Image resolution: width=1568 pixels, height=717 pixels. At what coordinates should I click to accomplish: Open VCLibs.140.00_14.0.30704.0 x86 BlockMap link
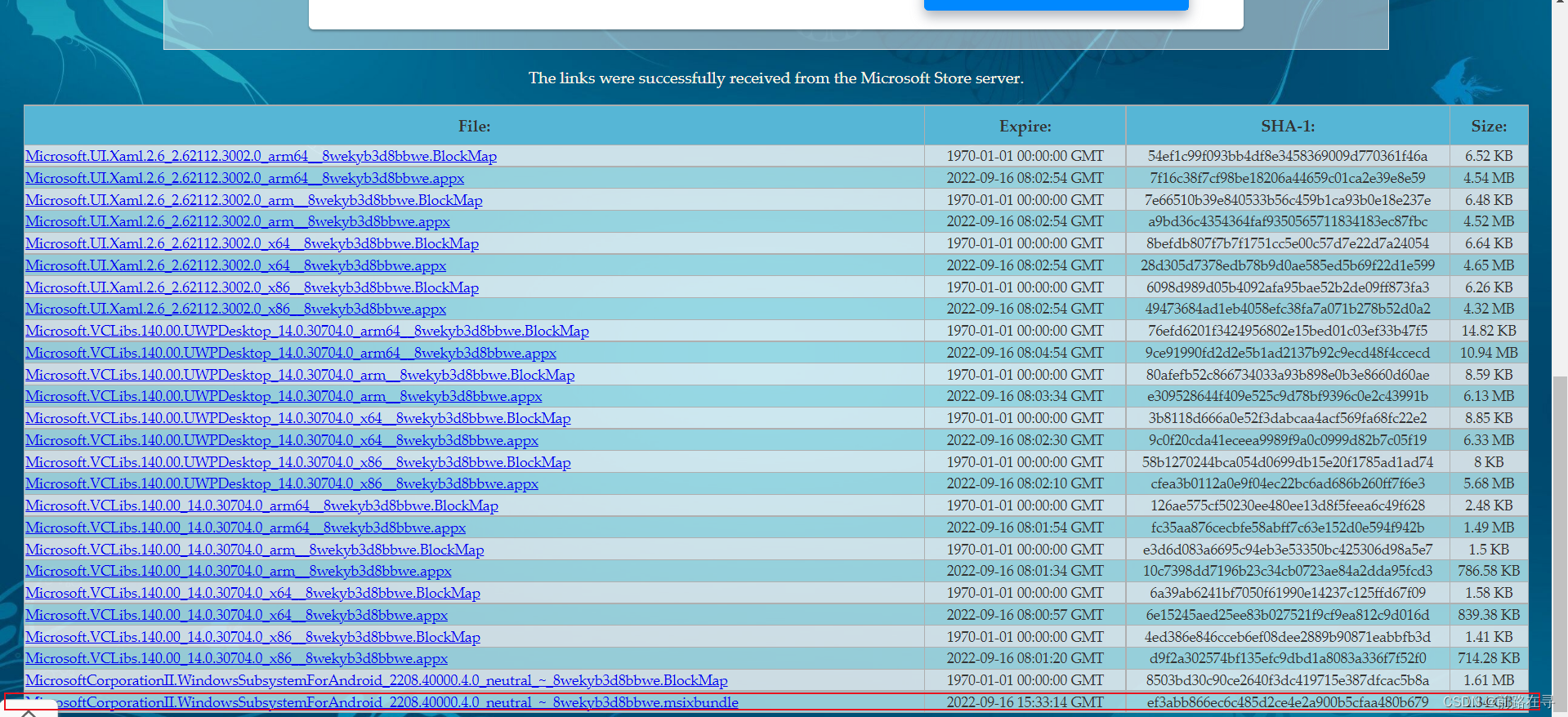[x=252, y=637]
